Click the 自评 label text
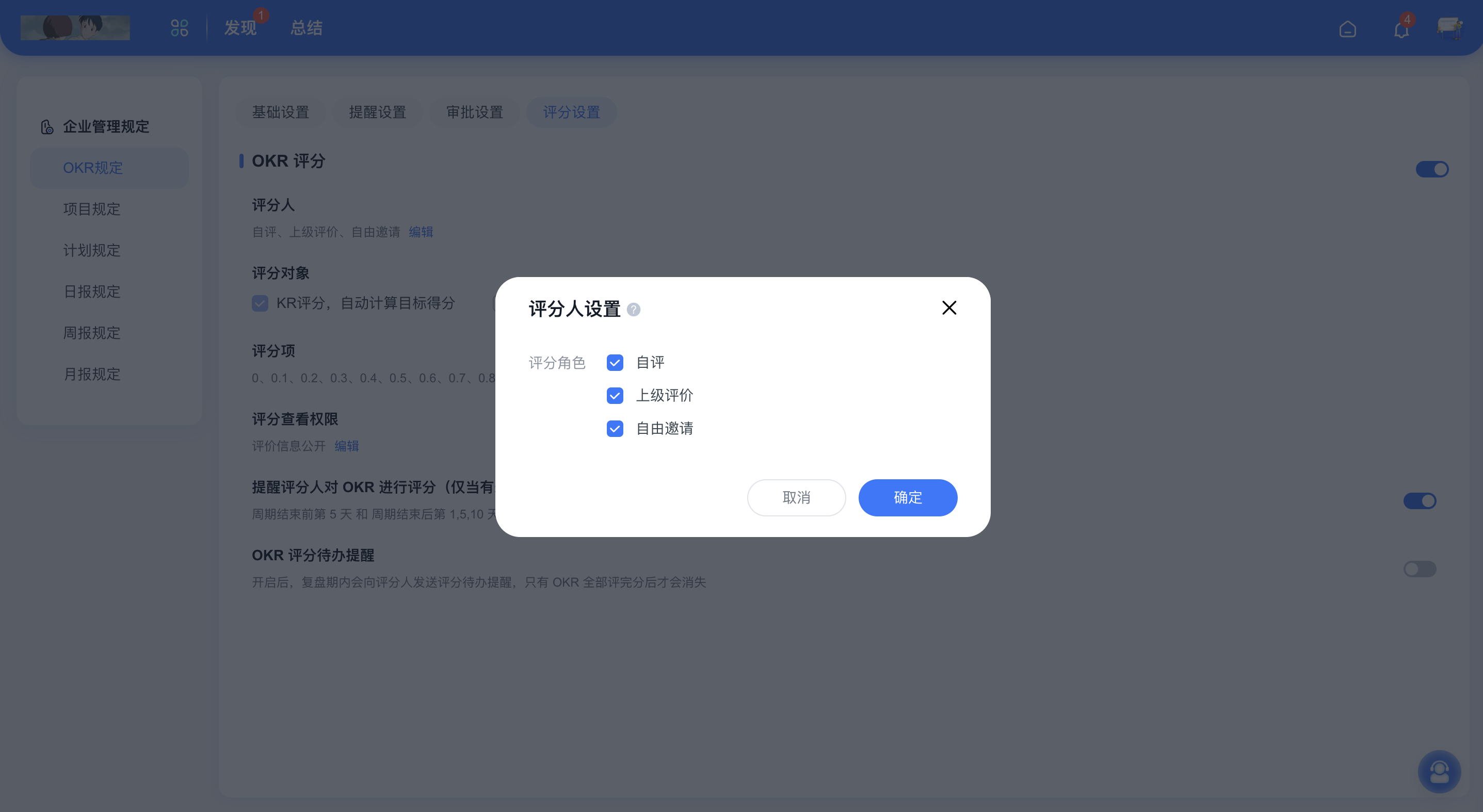1483x812 pixels. click(650, 363)
